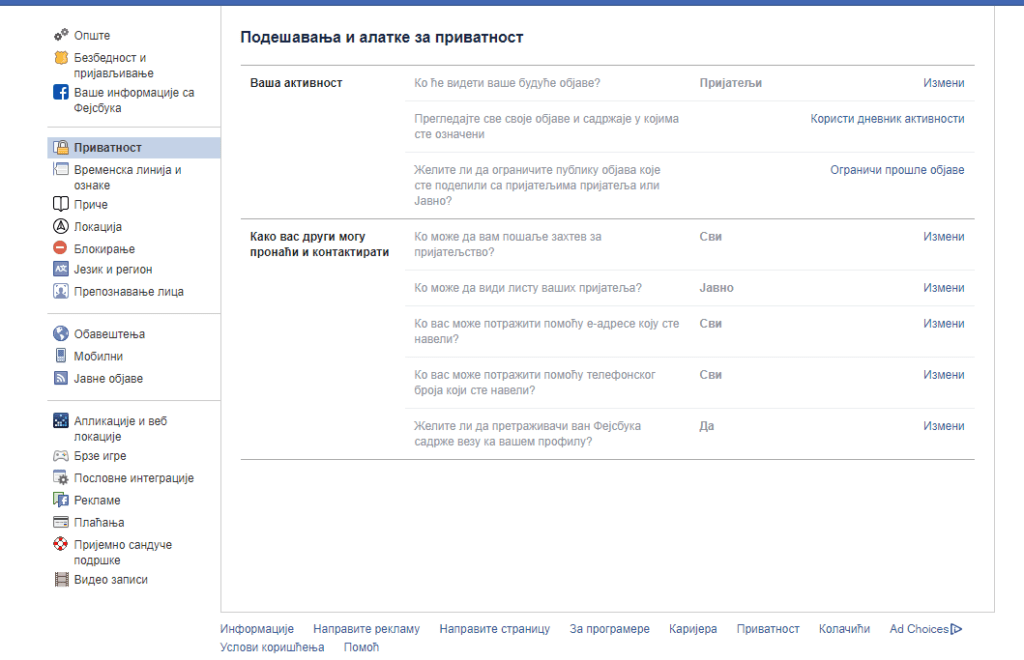Open the Каријера page link
This screenshot has height=660, width=1024.
(695, 628)
